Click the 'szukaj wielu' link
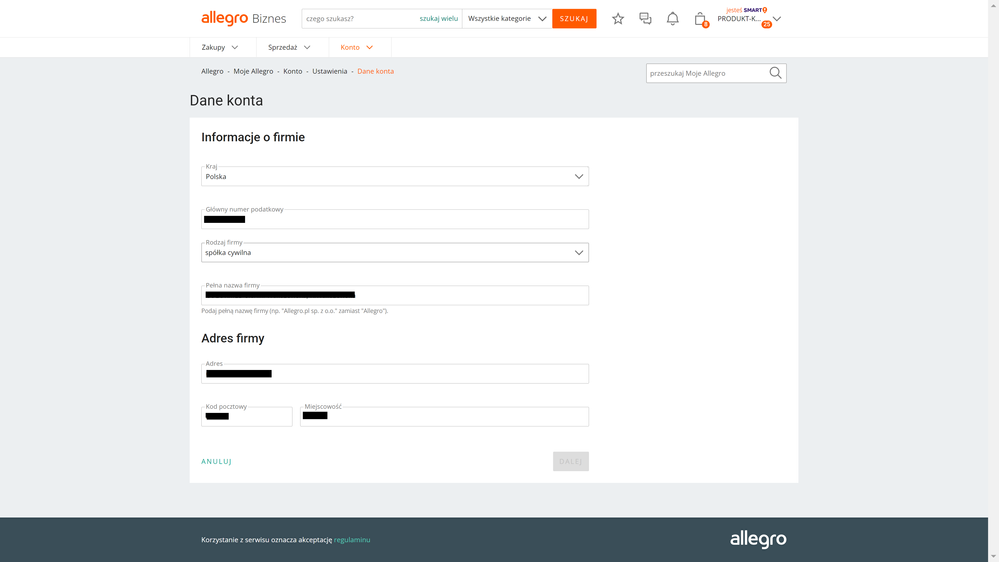 click(x=438, y=19)
